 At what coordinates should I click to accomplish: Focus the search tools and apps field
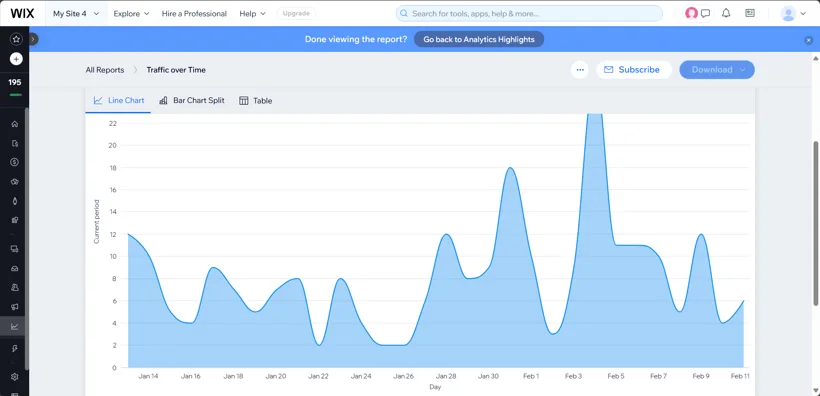point(529,14)
